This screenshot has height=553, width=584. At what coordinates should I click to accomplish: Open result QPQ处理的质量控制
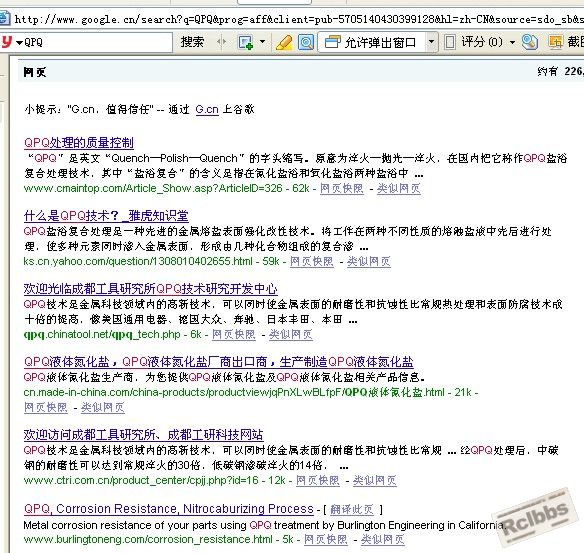(79, 143)
